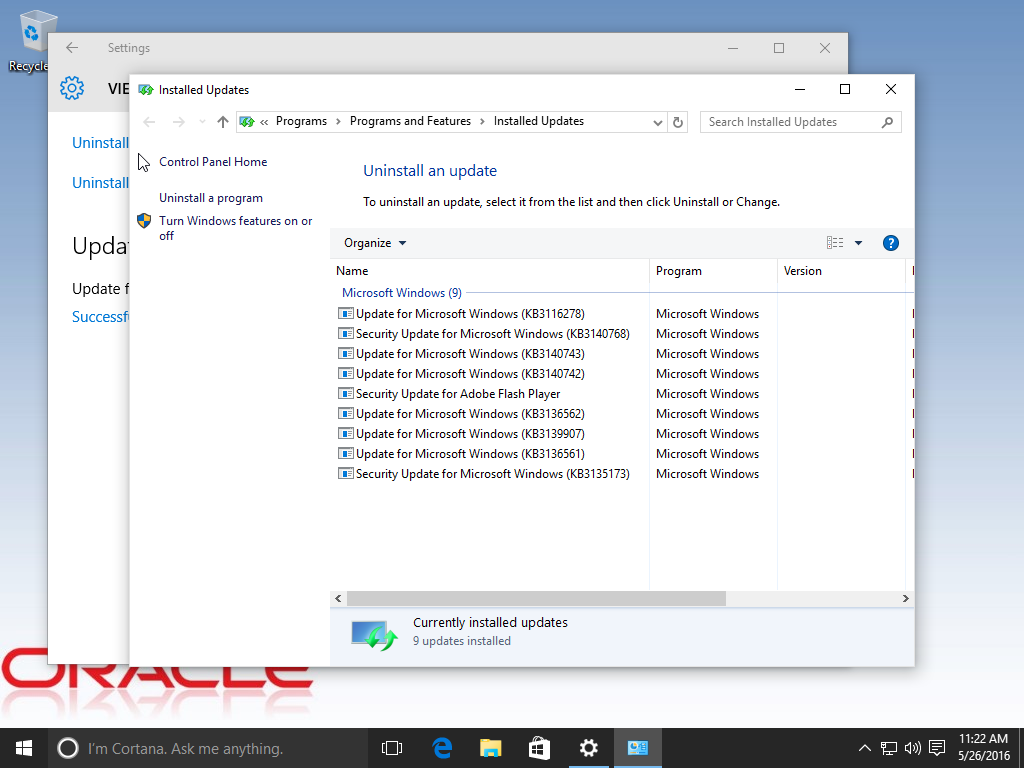The image size is (1024, 768).
Task: Open Task View from taskbar
Action: [392, 748]
